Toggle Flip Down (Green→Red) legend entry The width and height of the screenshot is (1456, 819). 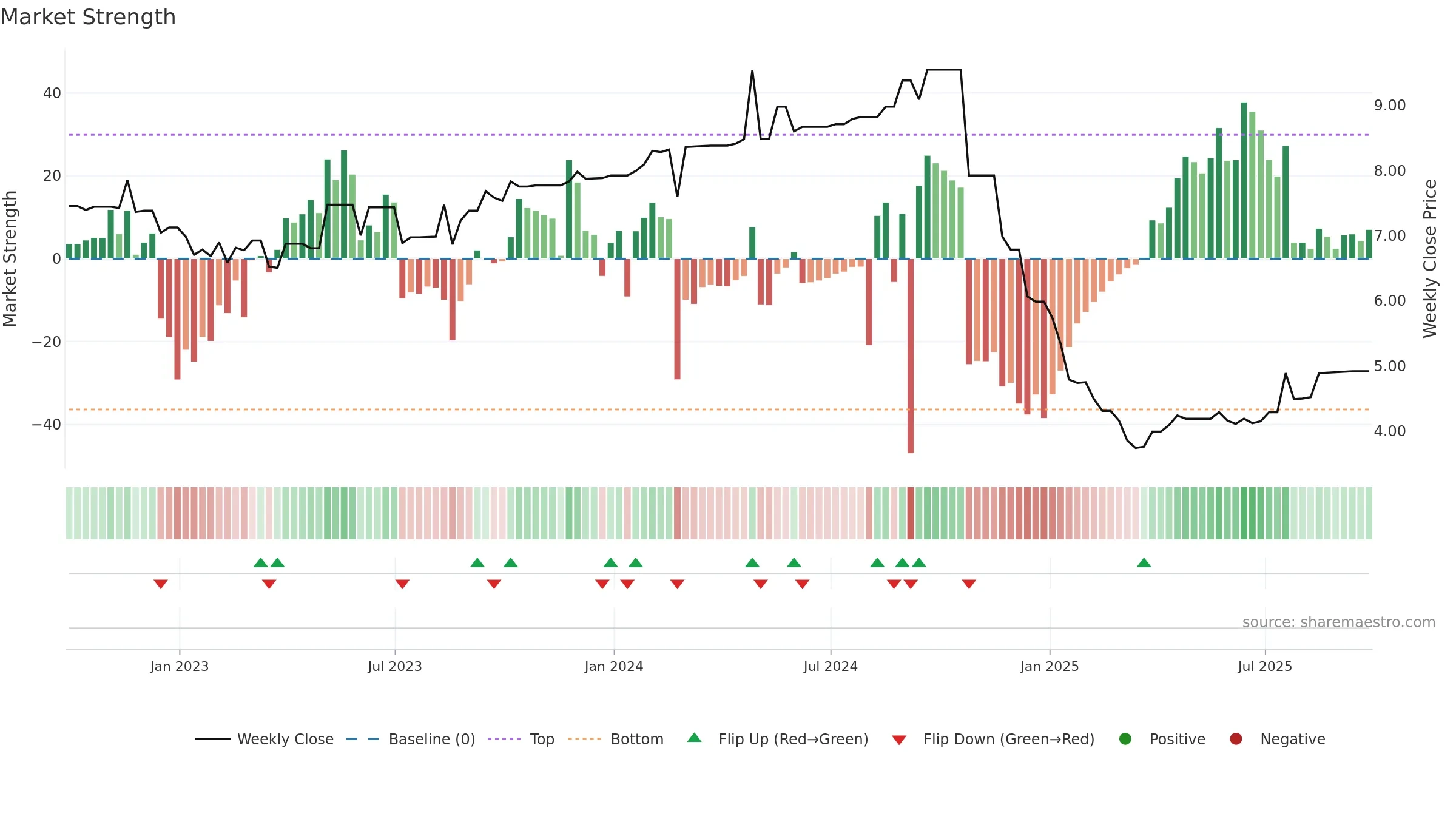coord(993,739)
